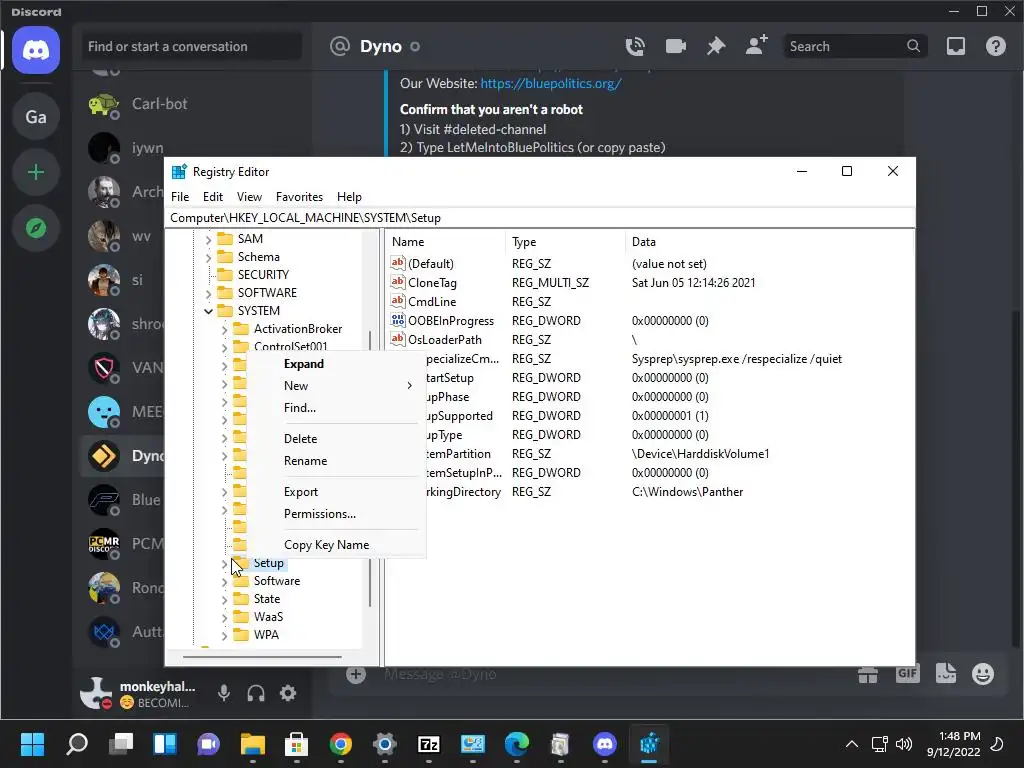Viewport: 1024px width, 768px height.
Task: Open 7-Zip from taskbar
Action: 428,744
